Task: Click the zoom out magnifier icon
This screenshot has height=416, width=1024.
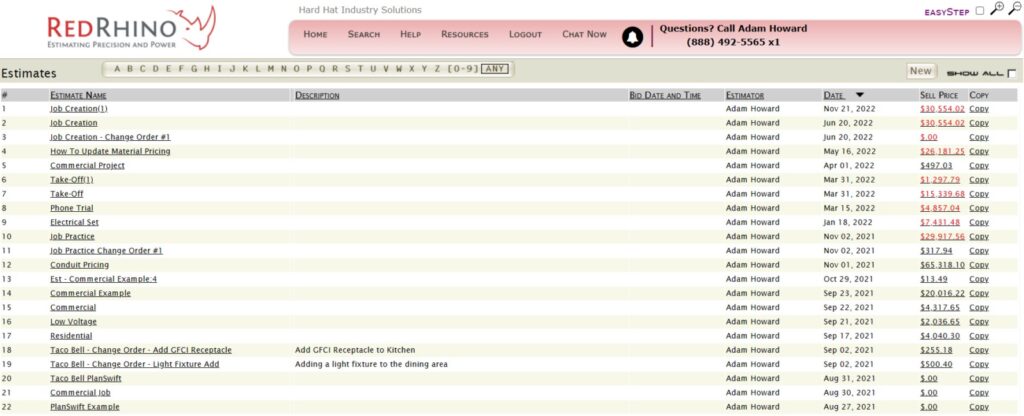Action: coord(1014,9)
